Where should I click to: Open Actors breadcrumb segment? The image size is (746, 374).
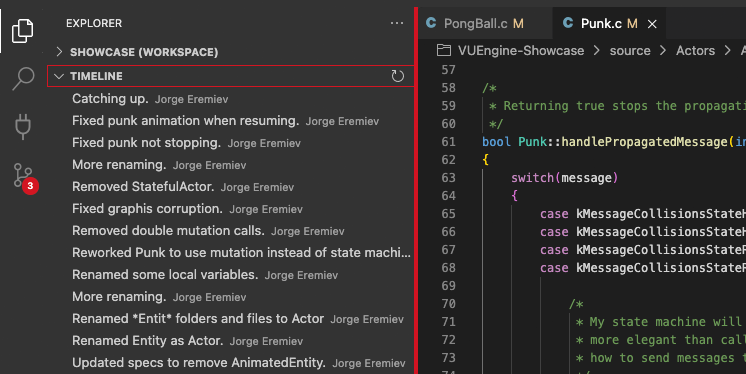pos(695,50)
